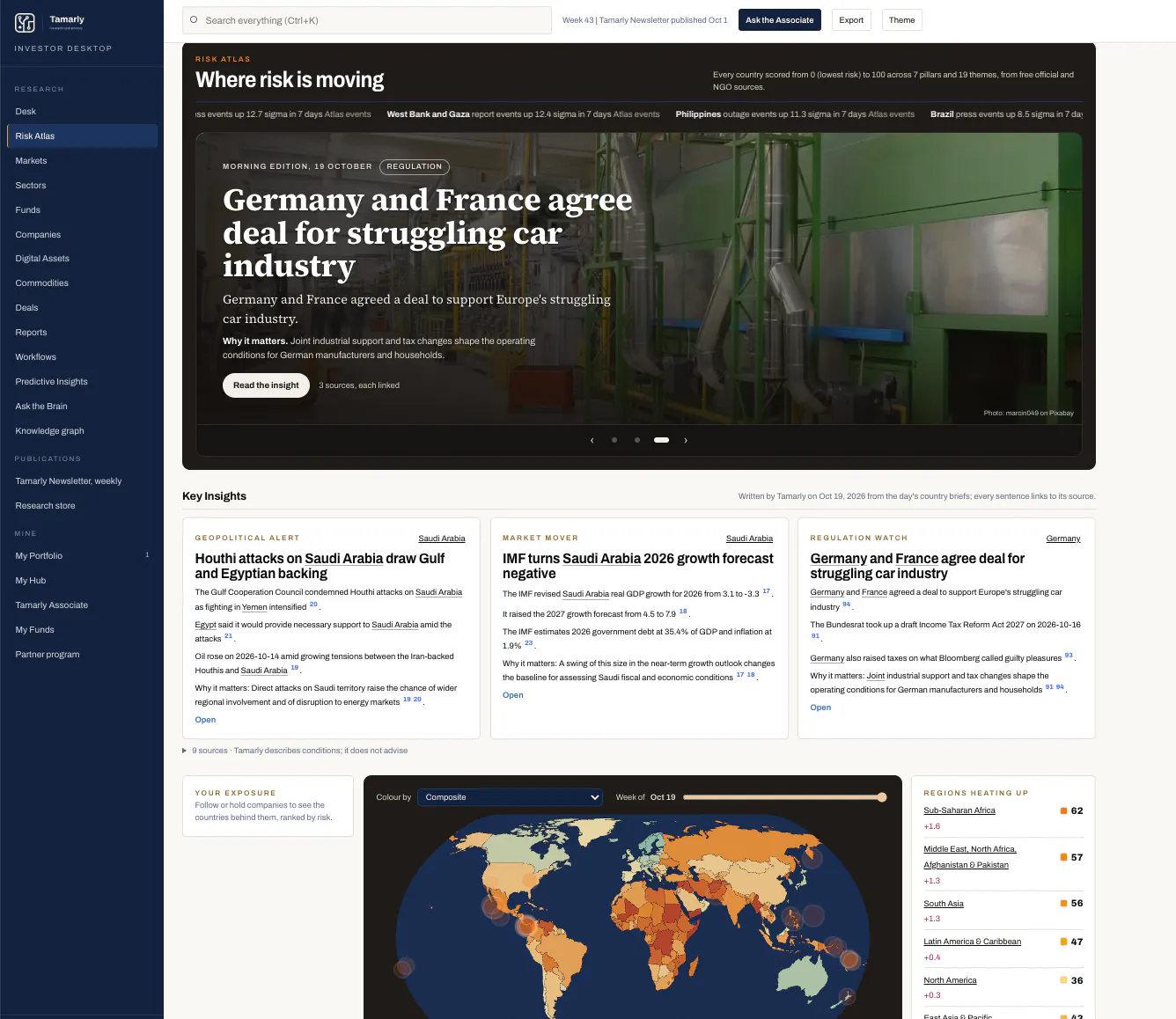The height and width of the screenshot is (1019, 1176).
Task: Open the Germany France deal Open link
Action: tap(820, 707)
